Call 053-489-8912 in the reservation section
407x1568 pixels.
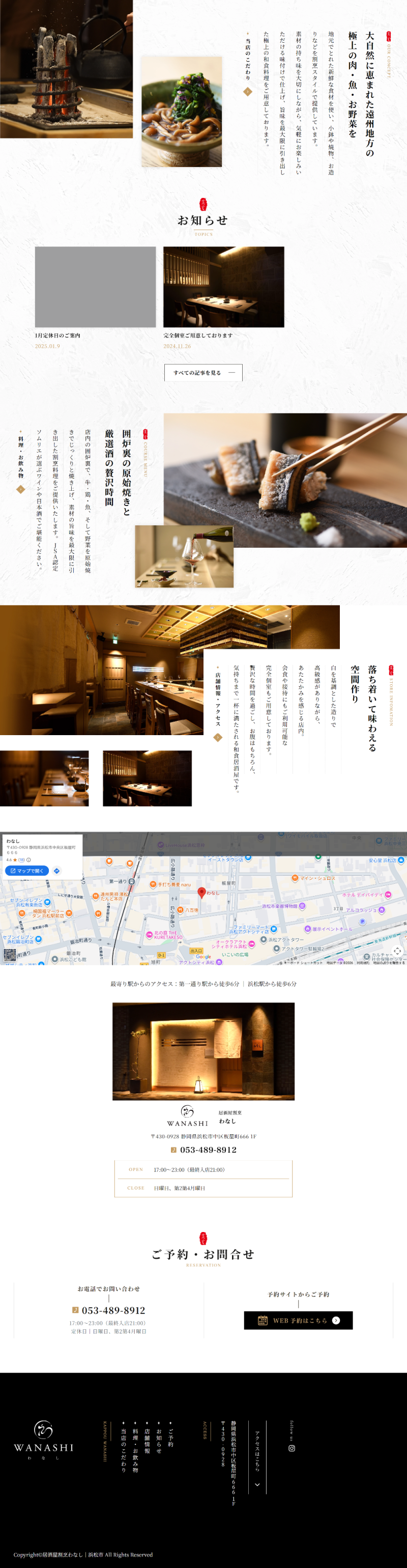pyautogui.click(x=113, y=1310)
